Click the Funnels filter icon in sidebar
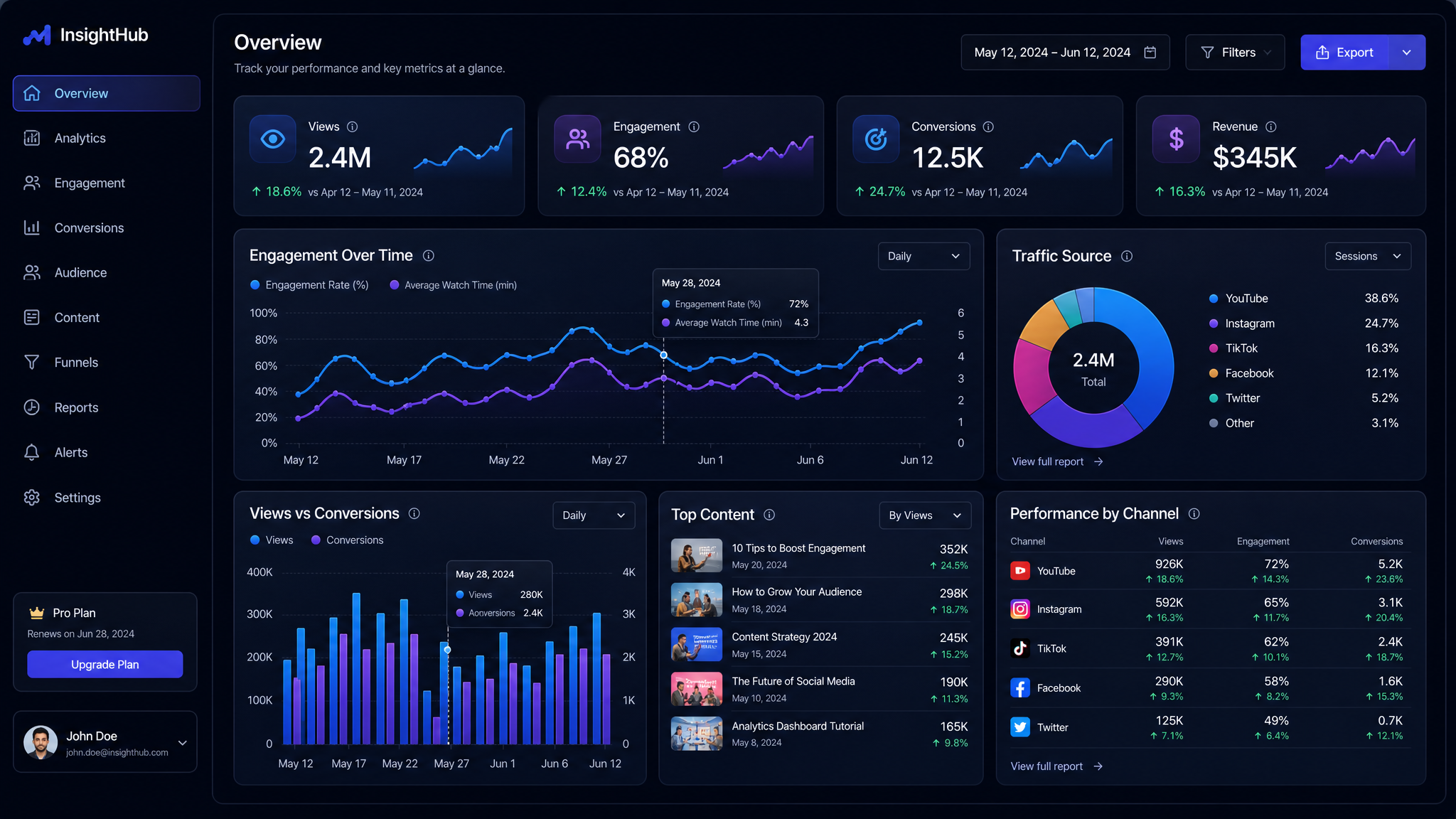 (x=32, y=363)
